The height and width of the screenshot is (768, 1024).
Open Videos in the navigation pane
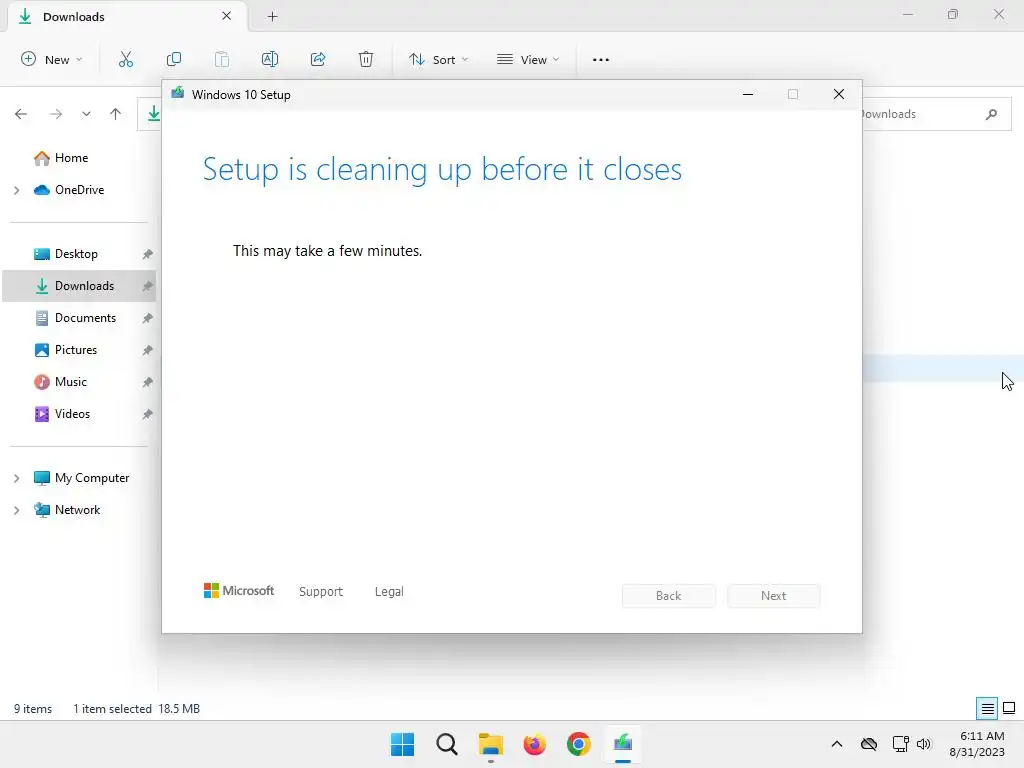click(x=72, y=414)
